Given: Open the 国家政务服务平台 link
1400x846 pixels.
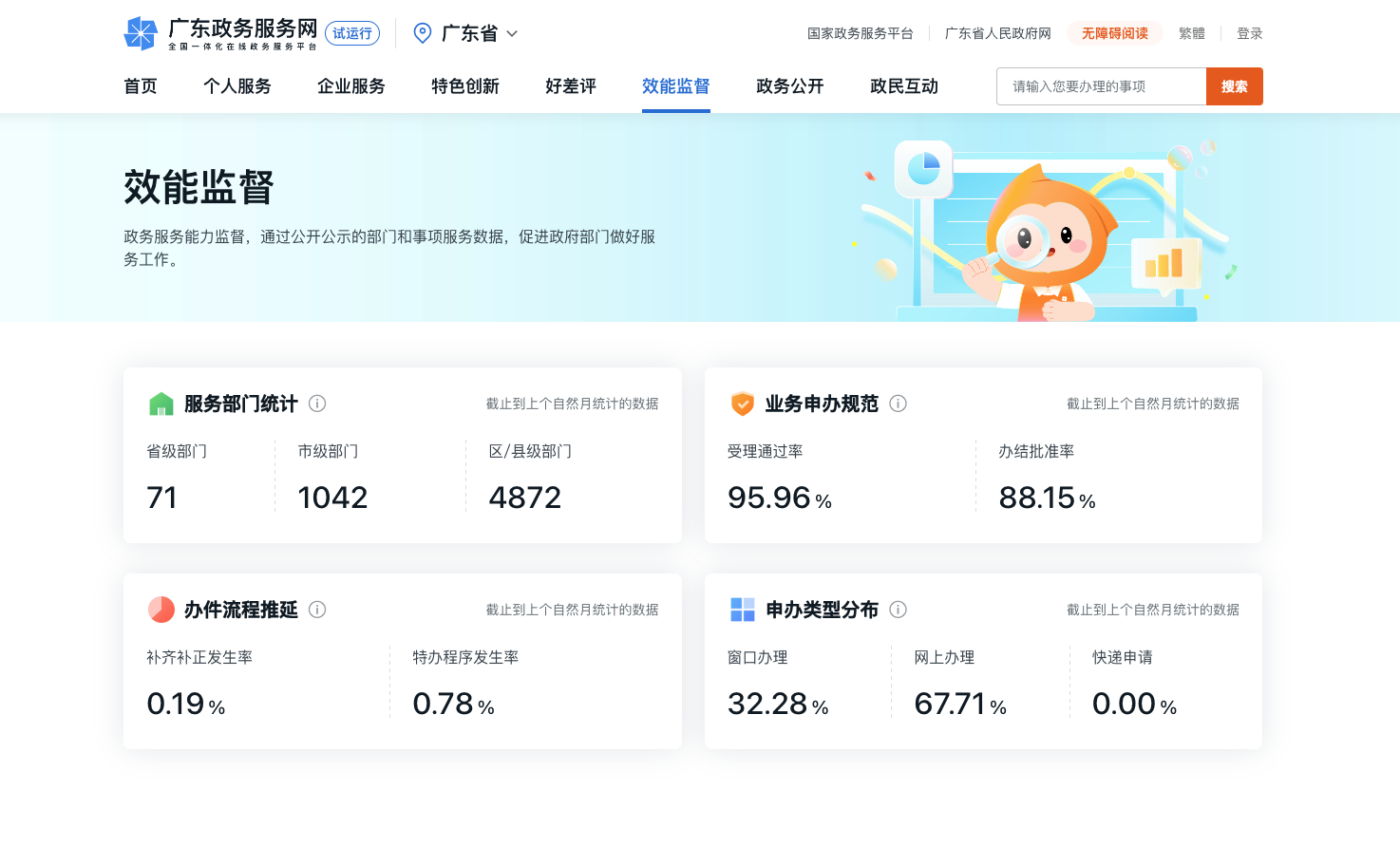Looking at the screenshot, I should tap(860, 33).
